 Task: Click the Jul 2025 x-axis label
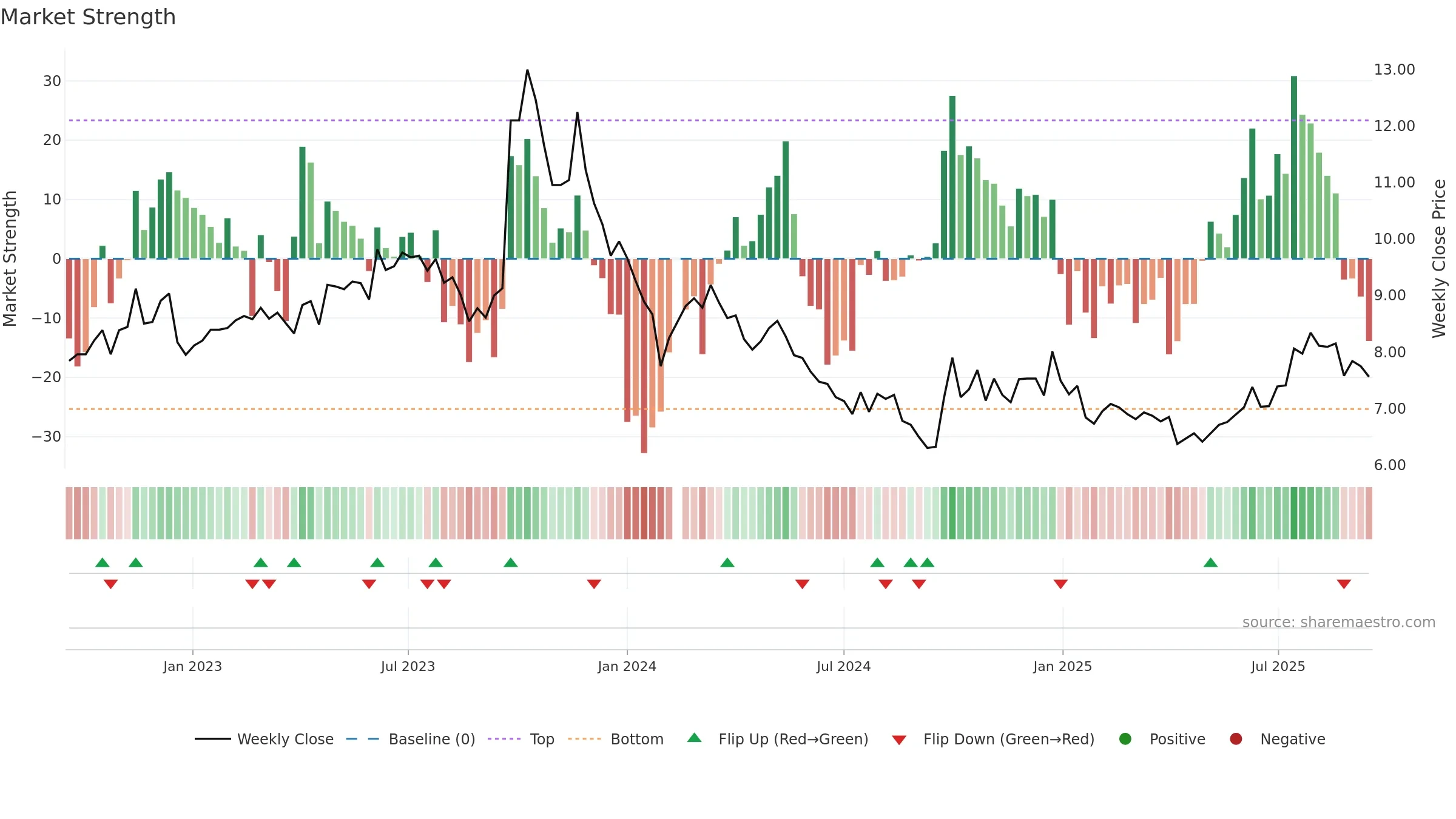point(1278,666)
